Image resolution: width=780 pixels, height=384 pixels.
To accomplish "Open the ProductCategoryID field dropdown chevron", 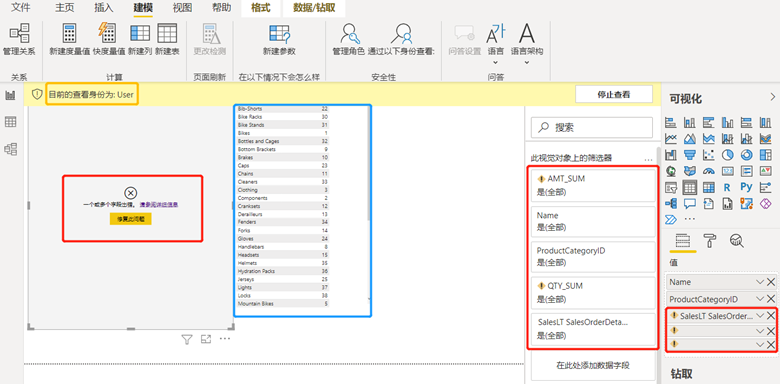I will [x=760, y=299].
